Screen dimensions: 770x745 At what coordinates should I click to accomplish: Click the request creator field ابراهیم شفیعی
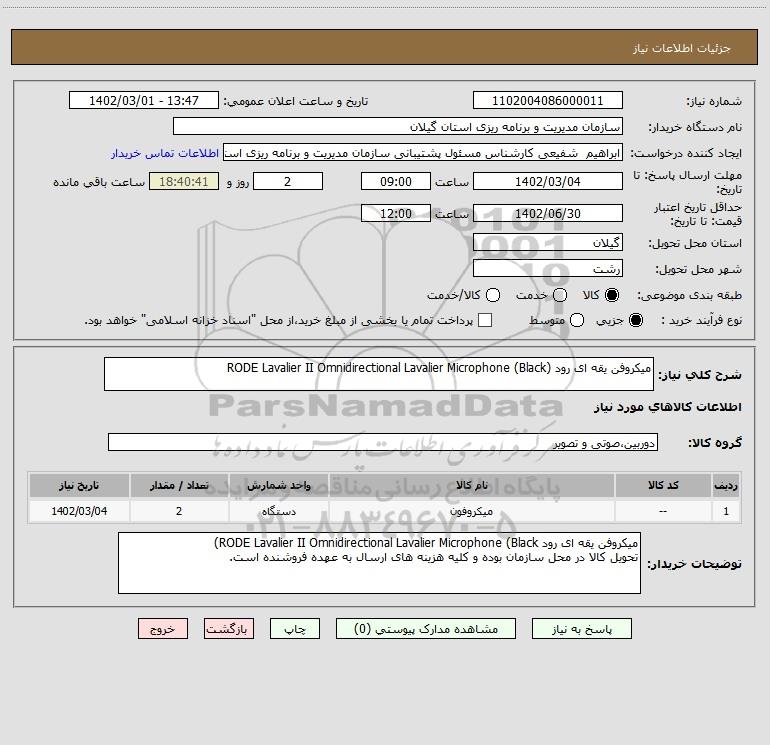click(423, 153)
